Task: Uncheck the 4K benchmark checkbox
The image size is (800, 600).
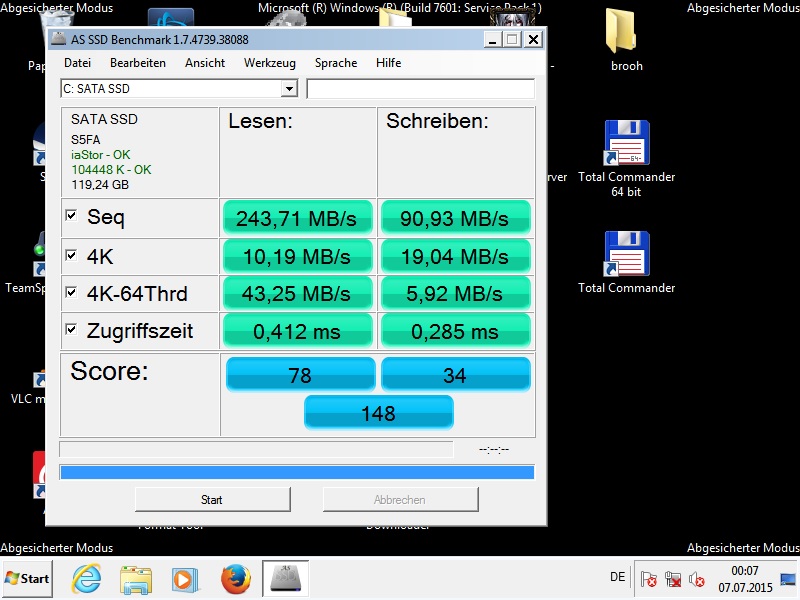Action: click(71, 255)
